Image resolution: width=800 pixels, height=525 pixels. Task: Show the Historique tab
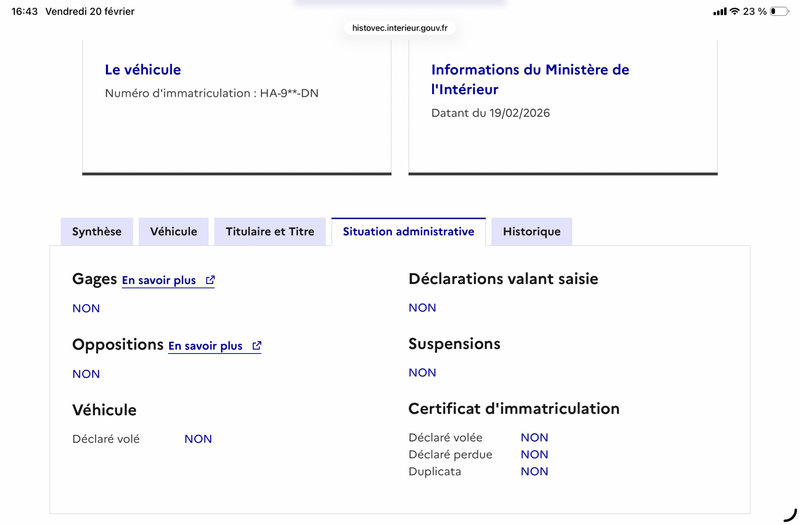point(531,231)
